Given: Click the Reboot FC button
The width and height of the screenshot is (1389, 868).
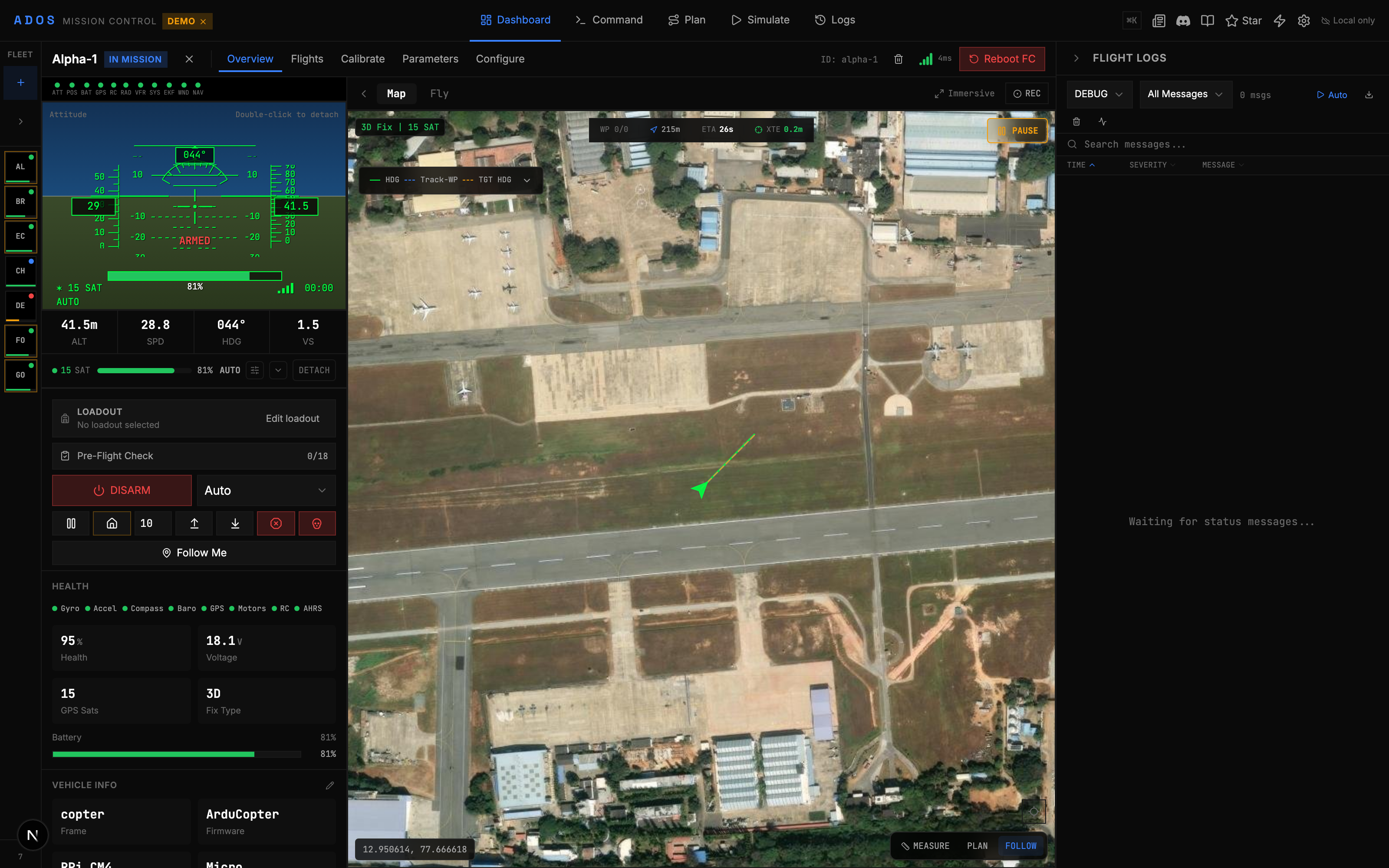Looking at the screenshot, I should point(1002,59).
